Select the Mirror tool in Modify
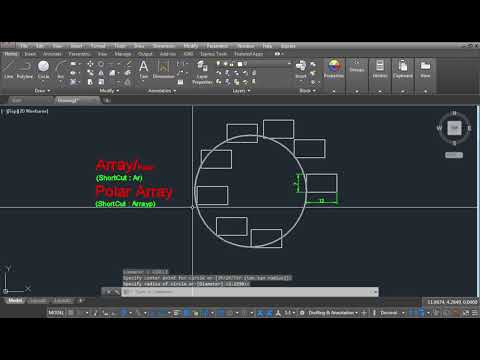480x360 pixels. pyautogui.click(x=101, y=73)
